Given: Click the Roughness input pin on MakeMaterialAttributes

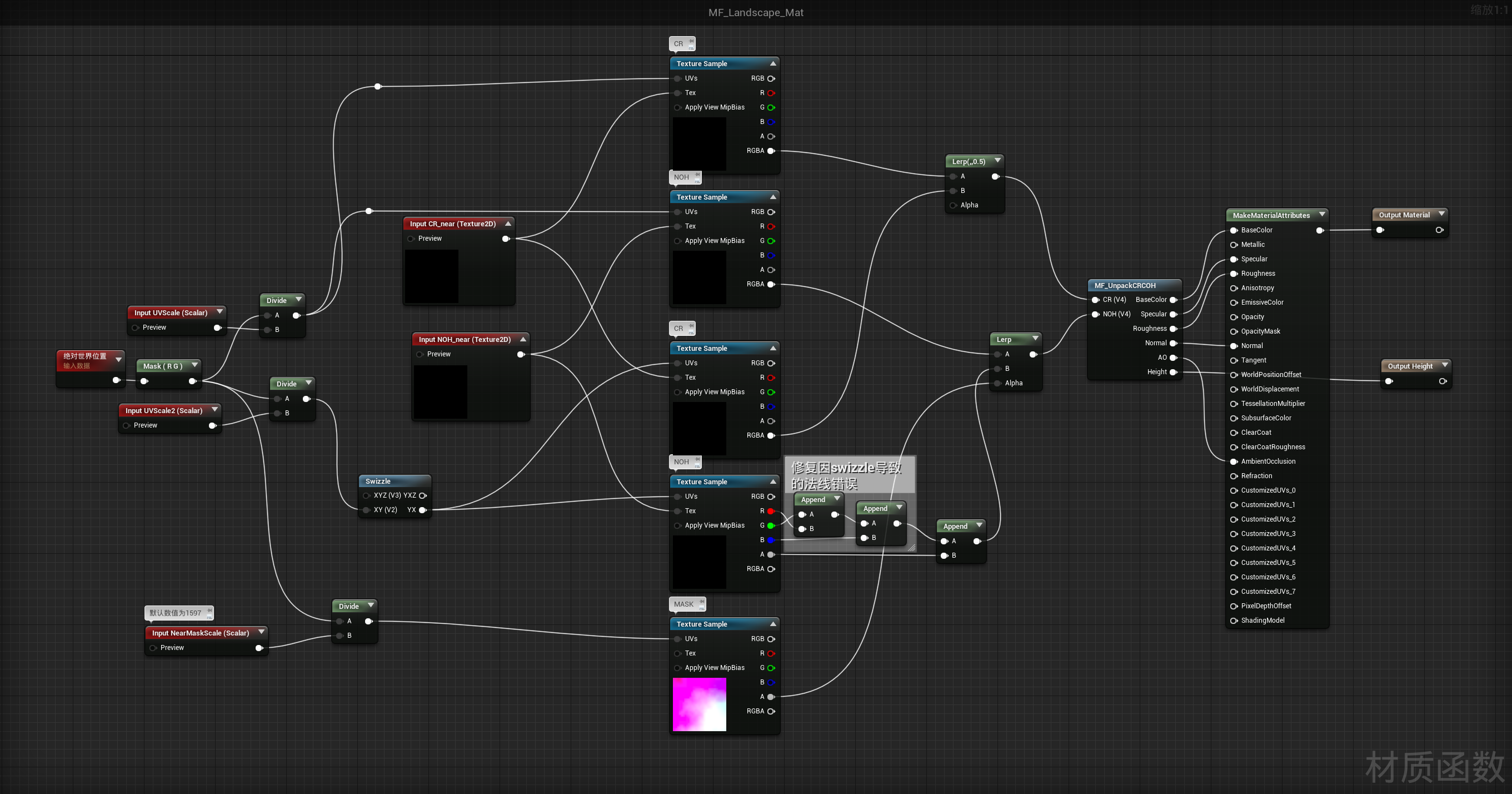Looking at the screenshot, I should [x=1234, y=273].
